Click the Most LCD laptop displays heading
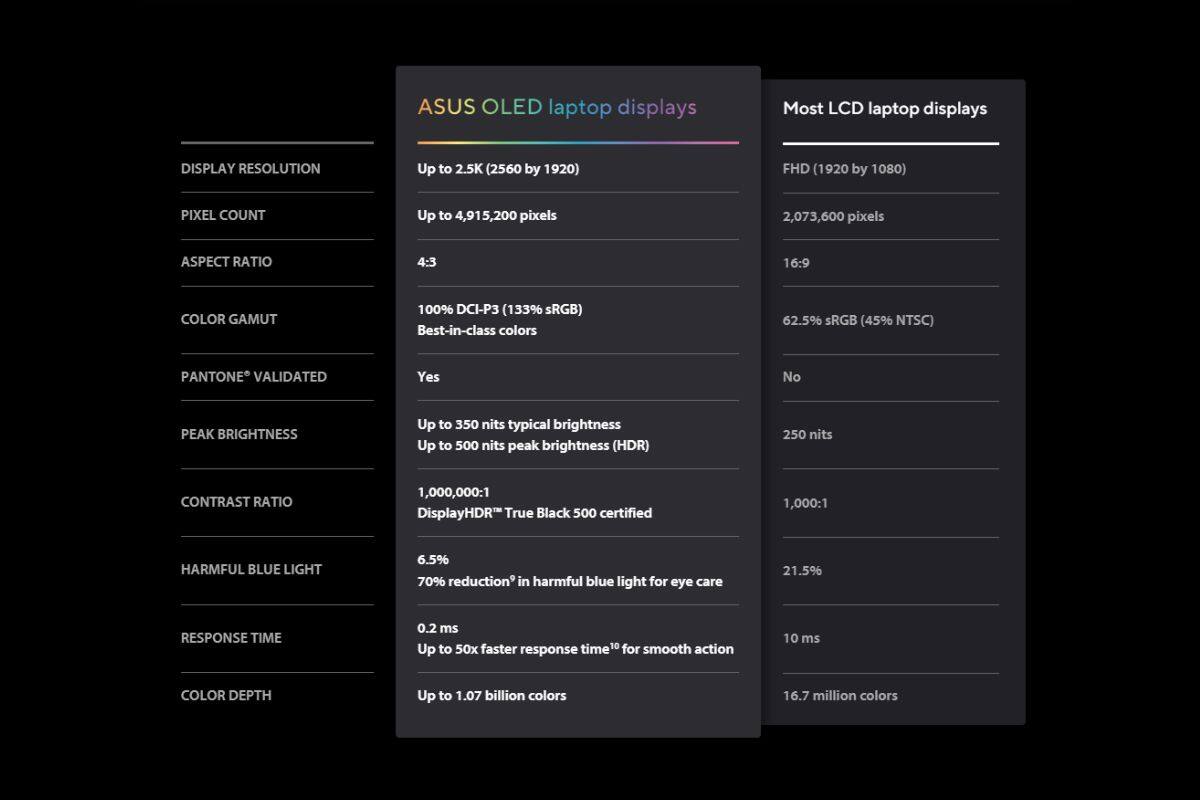Viewport: 1200px width, 800px height. tap(884, 108)
